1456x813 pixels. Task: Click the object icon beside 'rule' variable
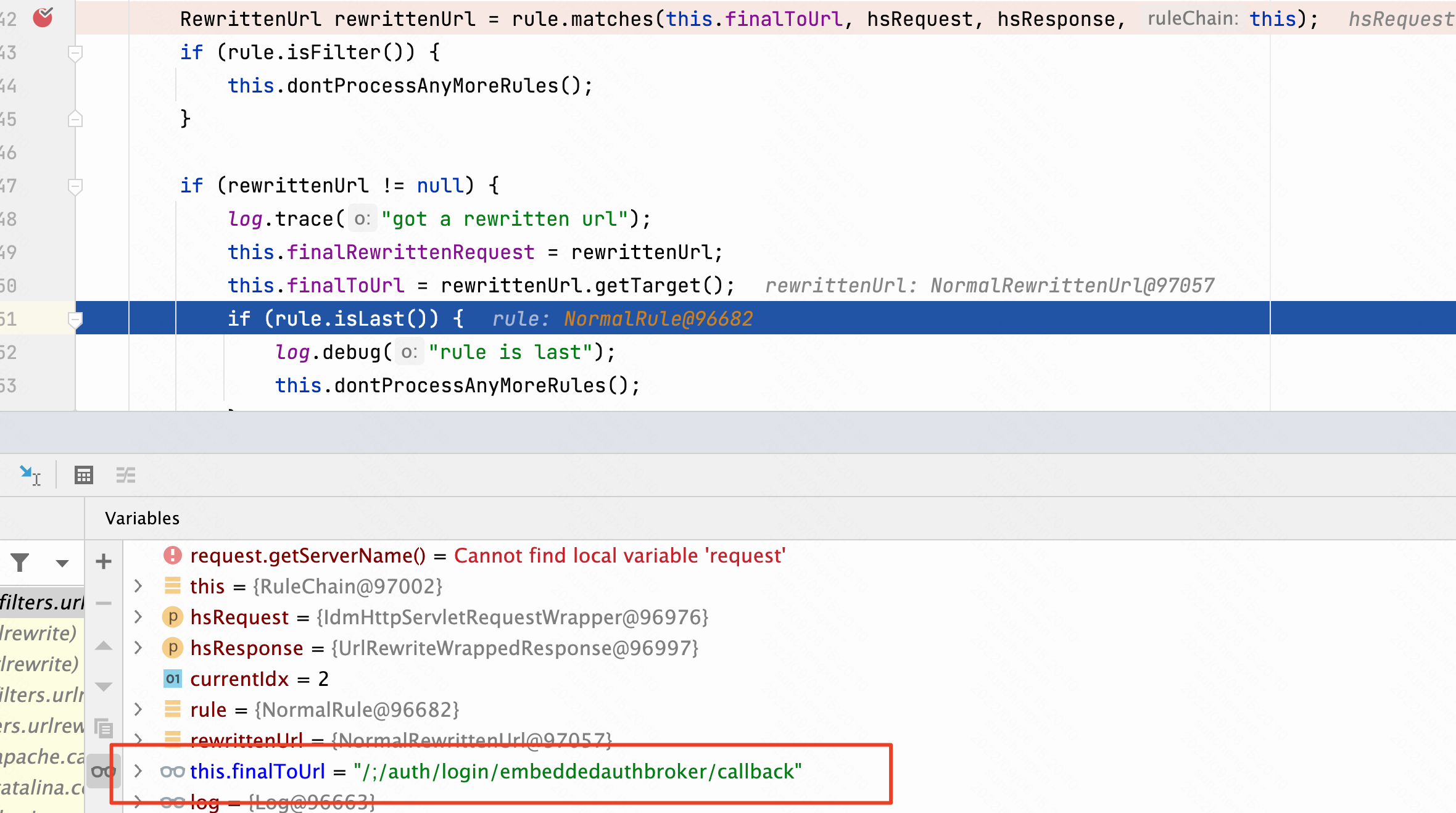coord(173,709)
